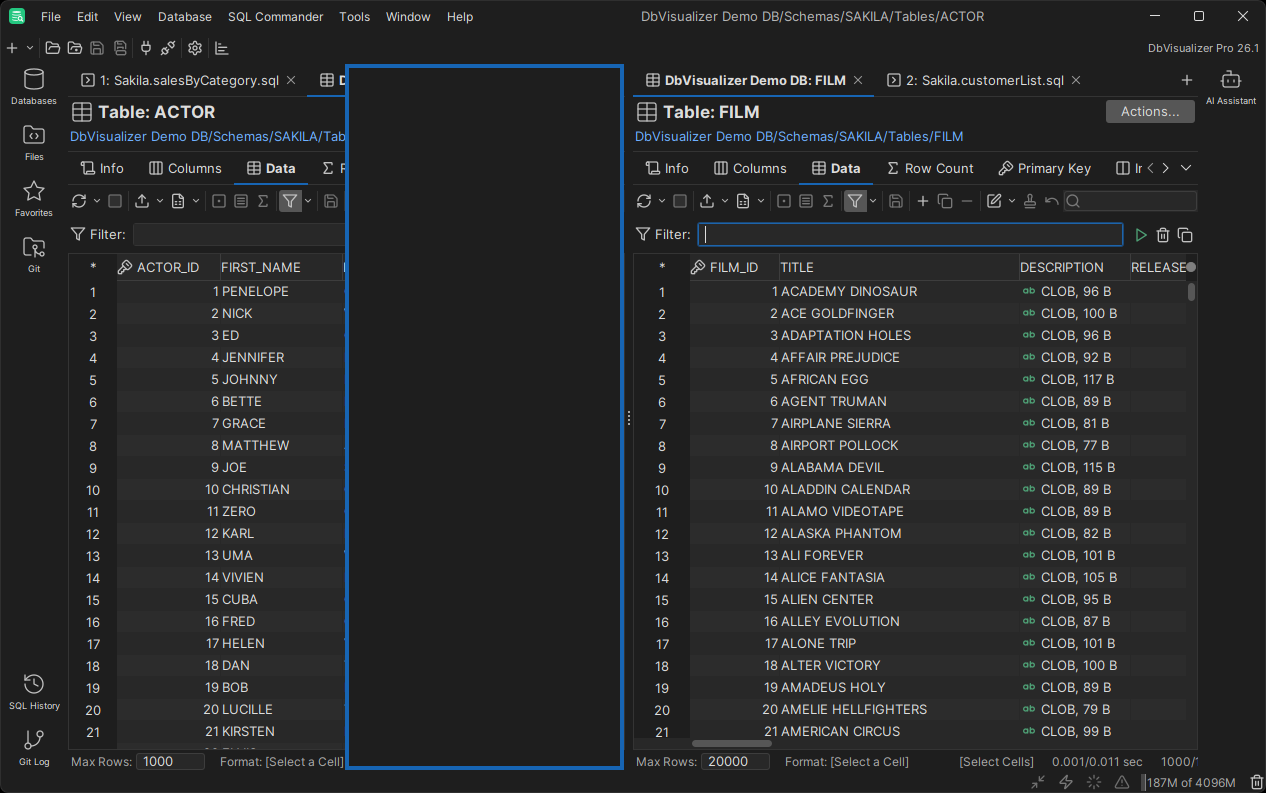Screen dimensions: 1266x793
Task: Expand the document dropdown arrow in FILM toolbar
Action: pyautogui.click(x=761, y=201)
